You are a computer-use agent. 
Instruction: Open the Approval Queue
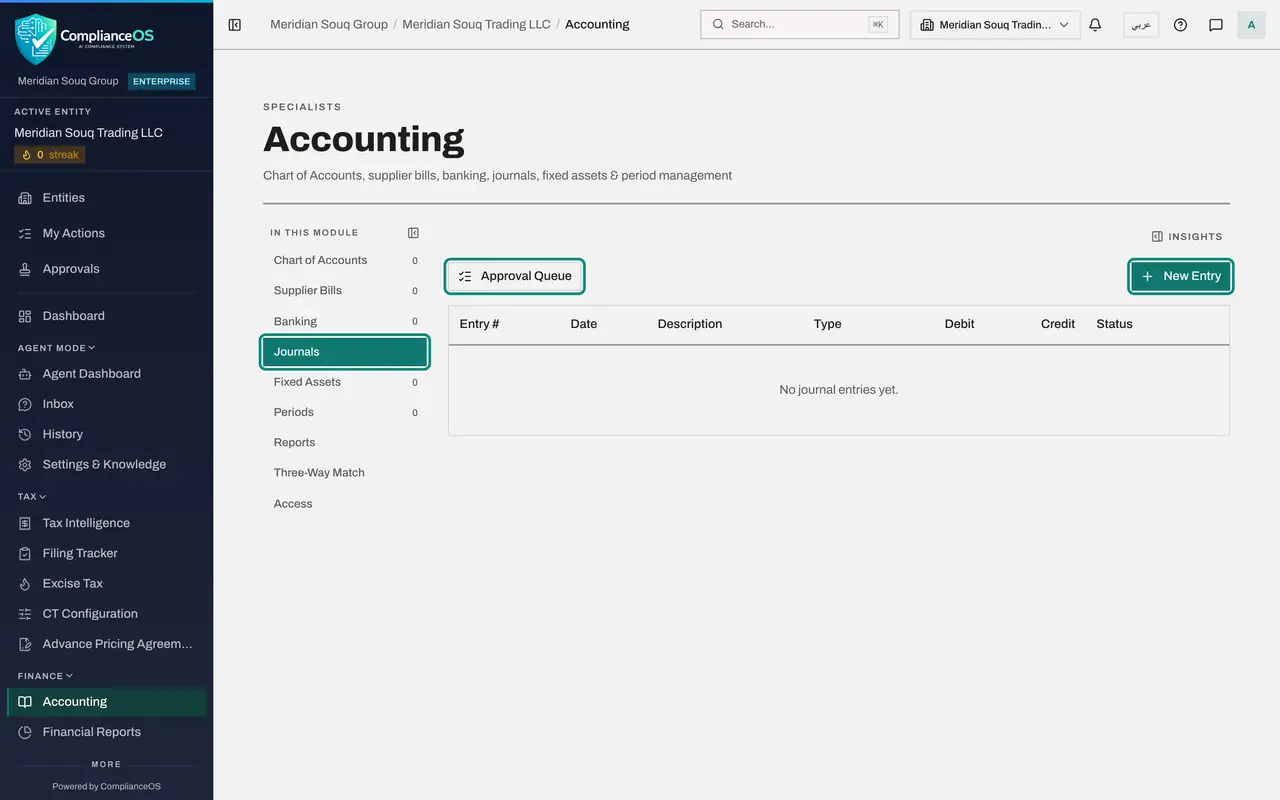(514, 276)
